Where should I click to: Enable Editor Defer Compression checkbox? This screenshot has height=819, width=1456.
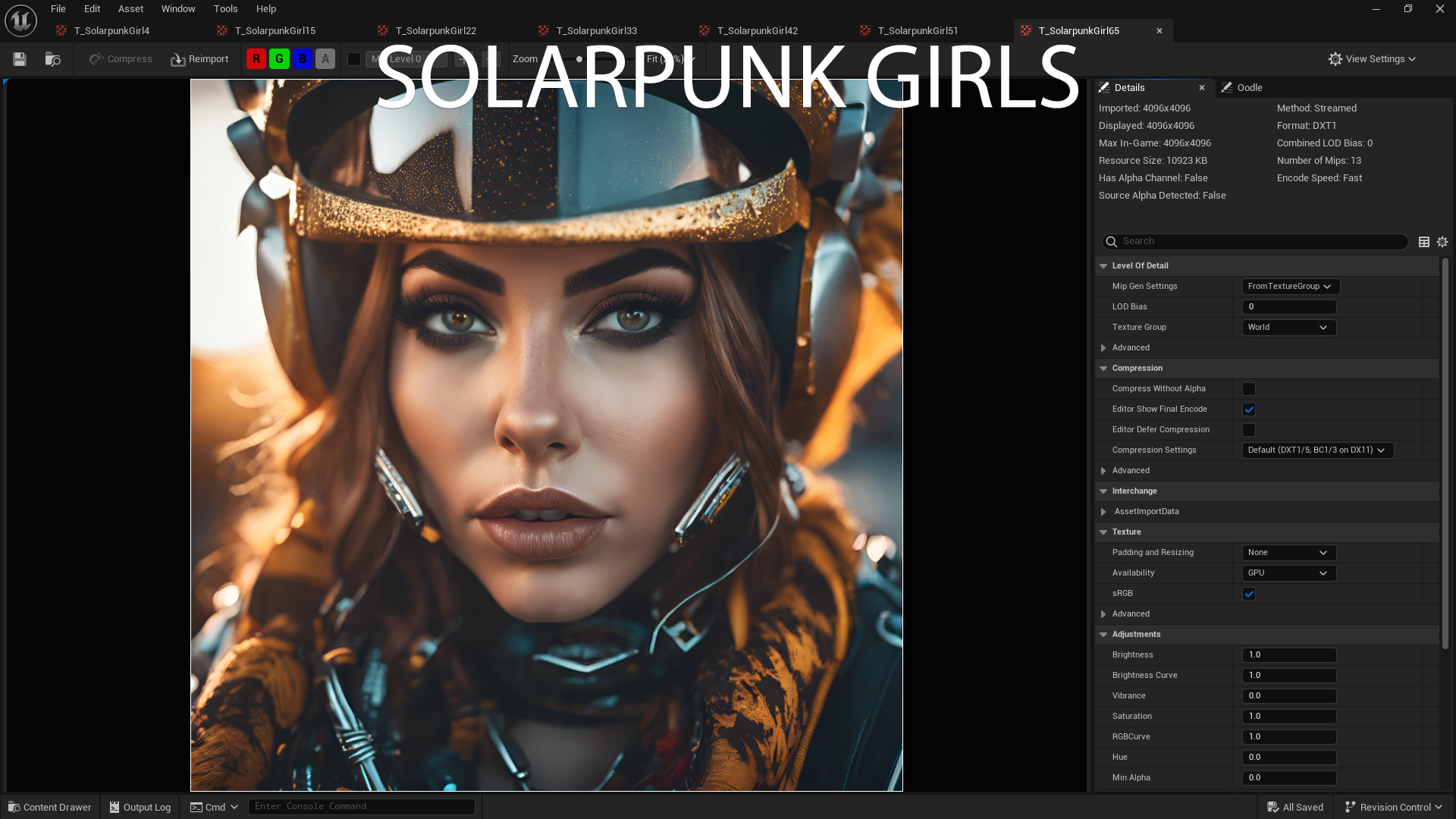point(1249,430)
